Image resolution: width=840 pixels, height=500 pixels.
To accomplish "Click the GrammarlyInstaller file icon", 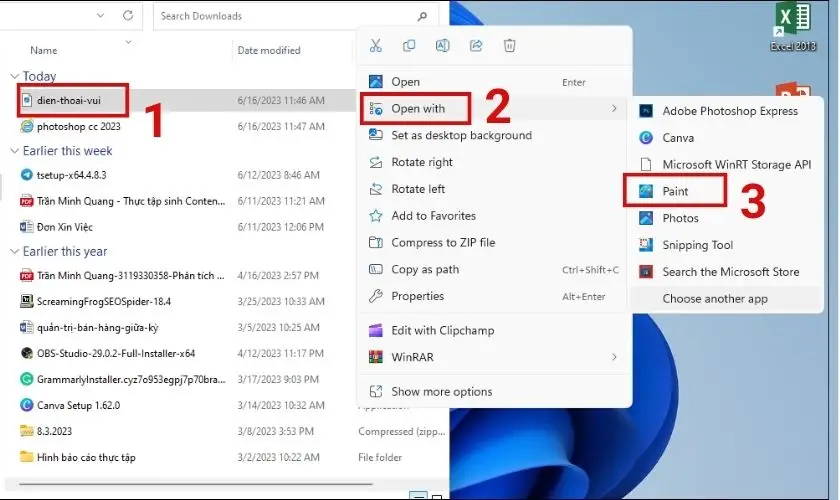I will pos(27,379).
